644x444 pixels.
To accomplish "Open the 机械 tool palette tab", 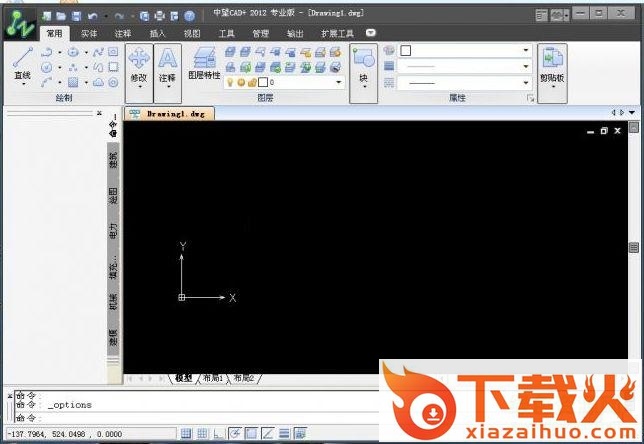I will [113, 302].
